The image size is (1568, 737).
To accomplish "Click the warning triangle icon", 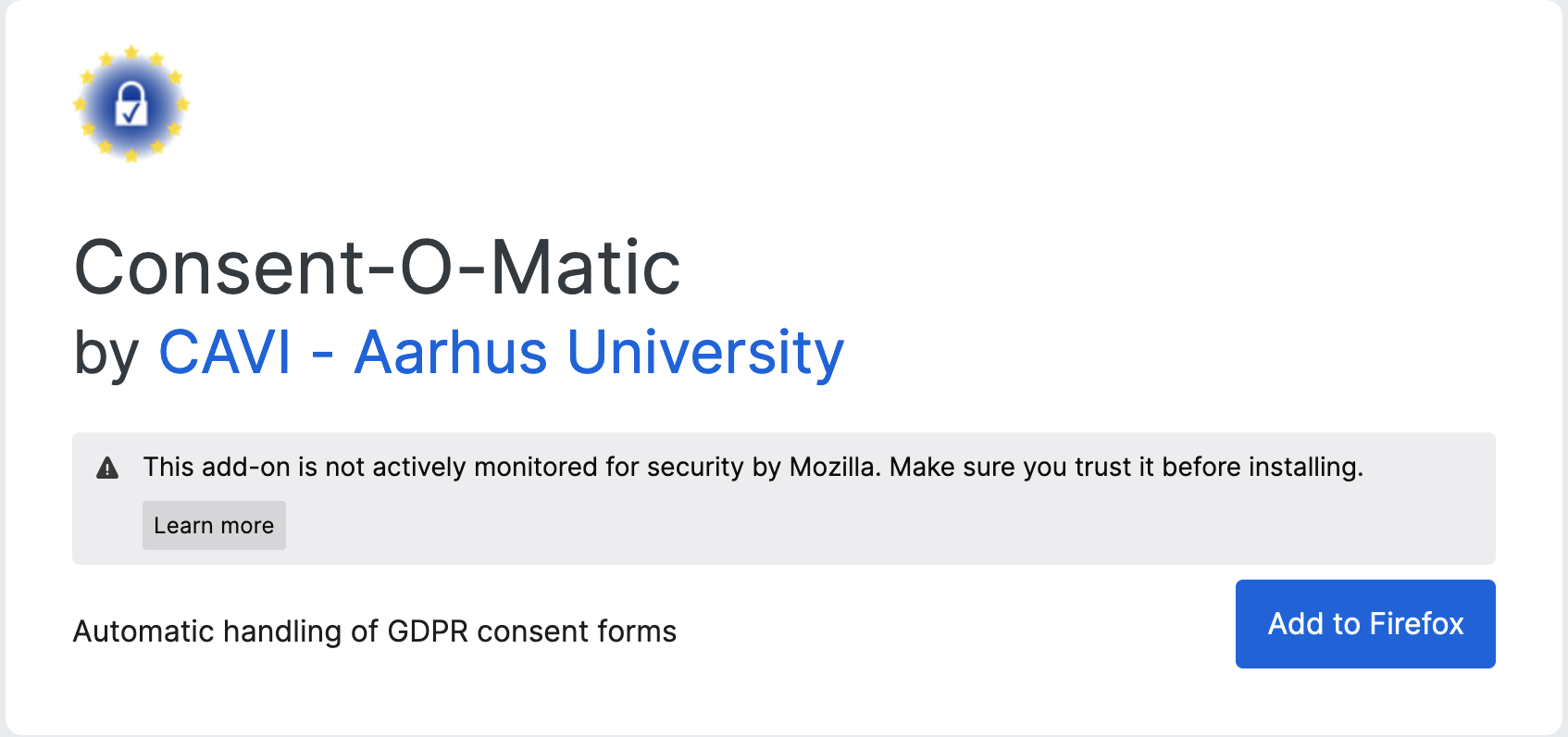I will 107,468.
